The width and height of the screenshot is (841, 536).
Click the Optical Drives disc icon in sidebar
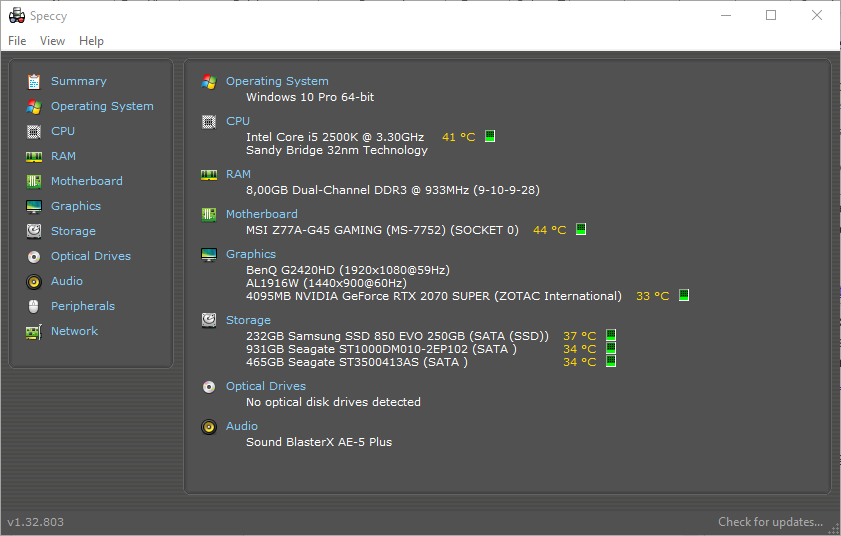tap(34, 256)
